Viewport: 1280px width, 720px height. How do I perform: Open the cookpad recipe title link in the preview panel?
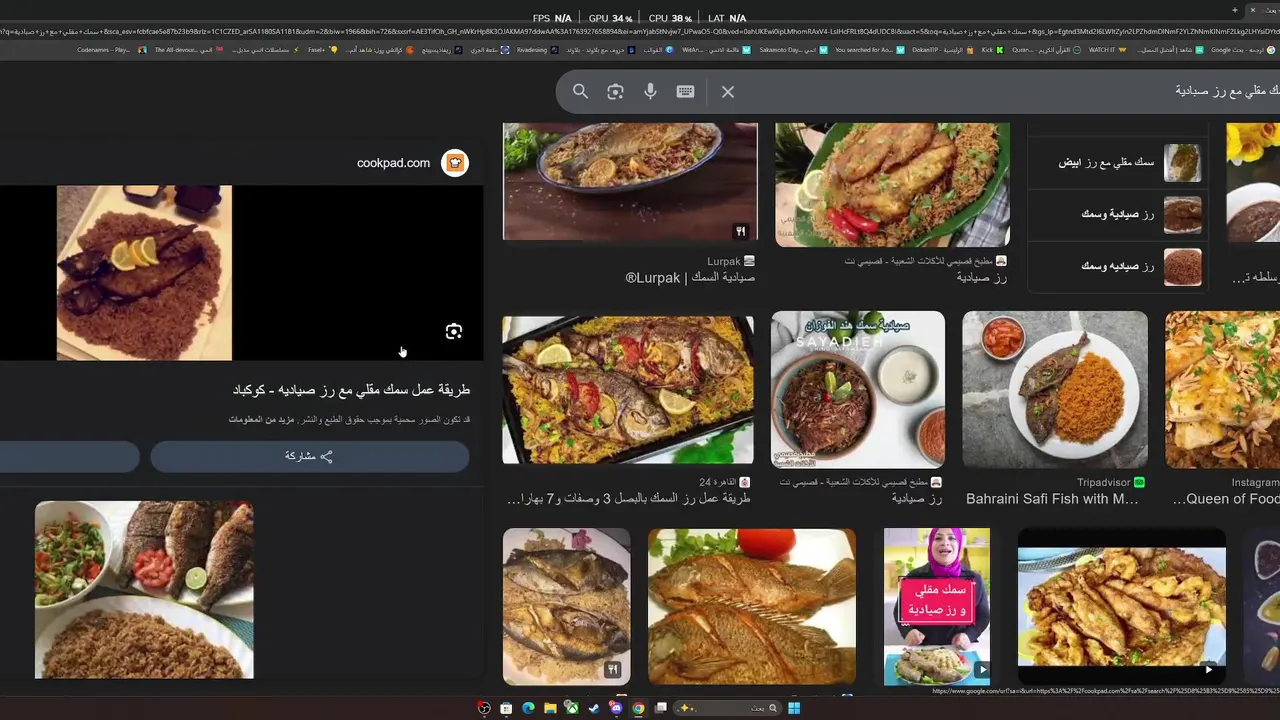(351, 390)
